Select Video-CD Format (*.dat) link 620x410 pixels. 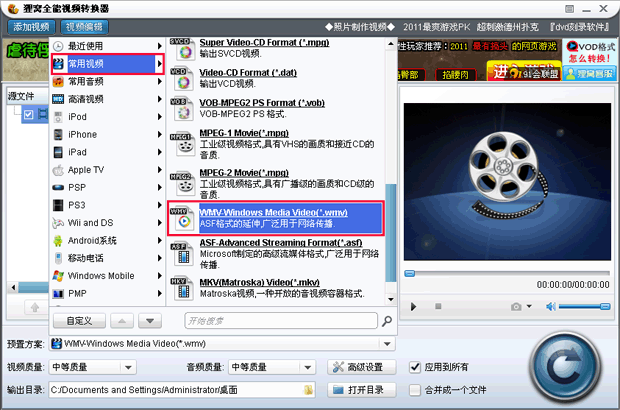248,73
